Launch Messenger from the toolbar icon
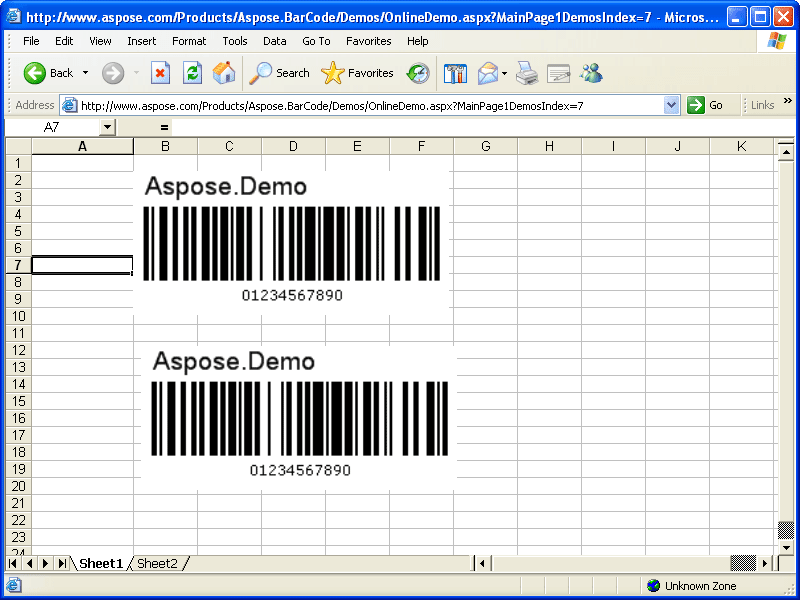 coord(592,73)
